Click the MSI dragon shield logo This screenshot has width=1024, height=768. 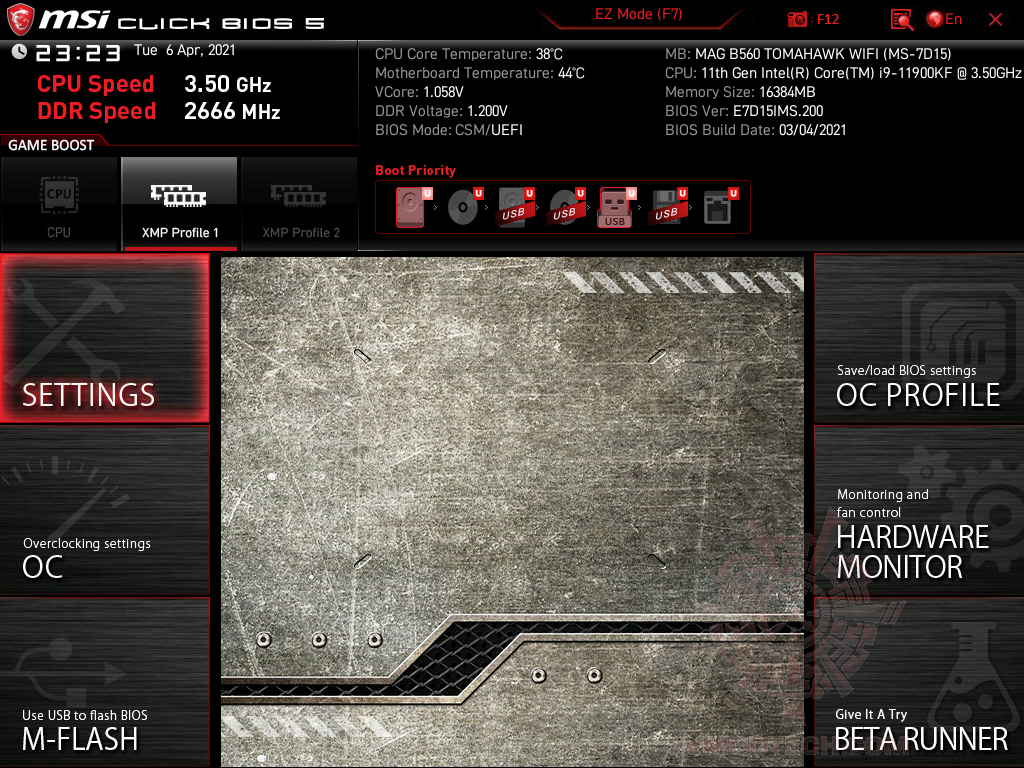pyautogui.click(x=20, y=20)
